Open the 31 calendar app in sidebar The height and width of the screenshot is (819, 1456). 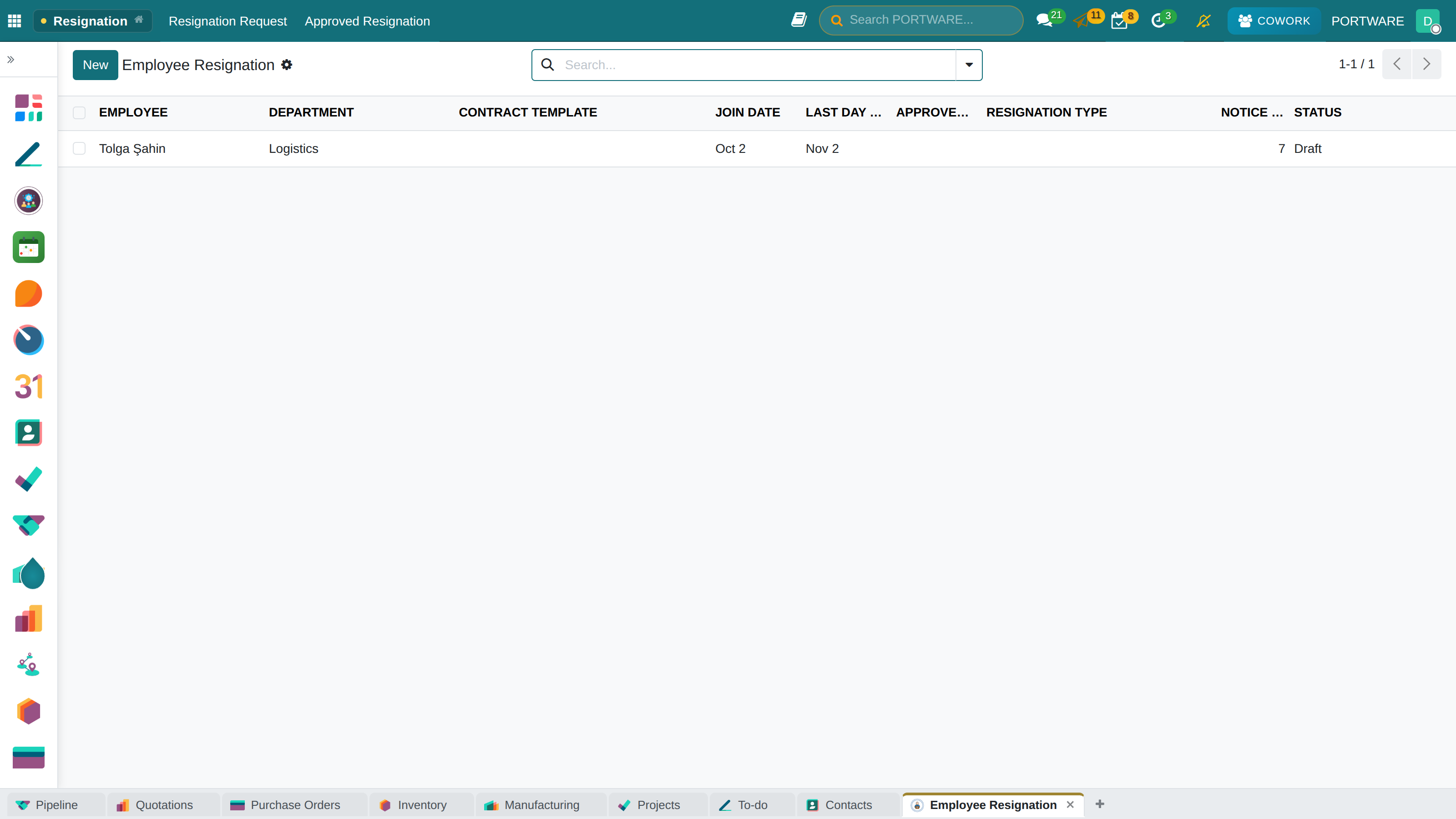coord(28,386)
